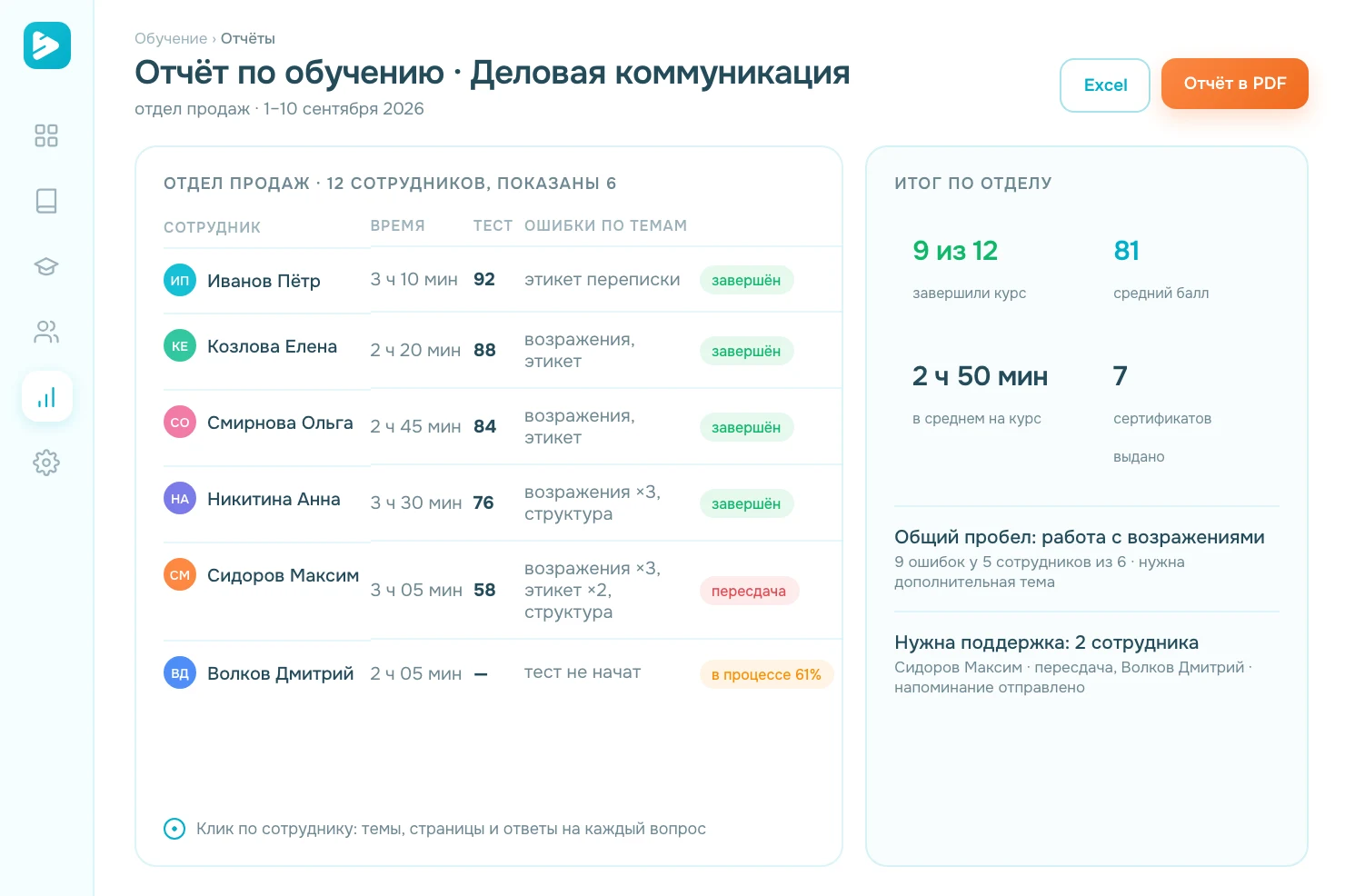The image size is (1345, 896).
Task: Open the courses book icon in sidebar
Action: click(46, 201)
